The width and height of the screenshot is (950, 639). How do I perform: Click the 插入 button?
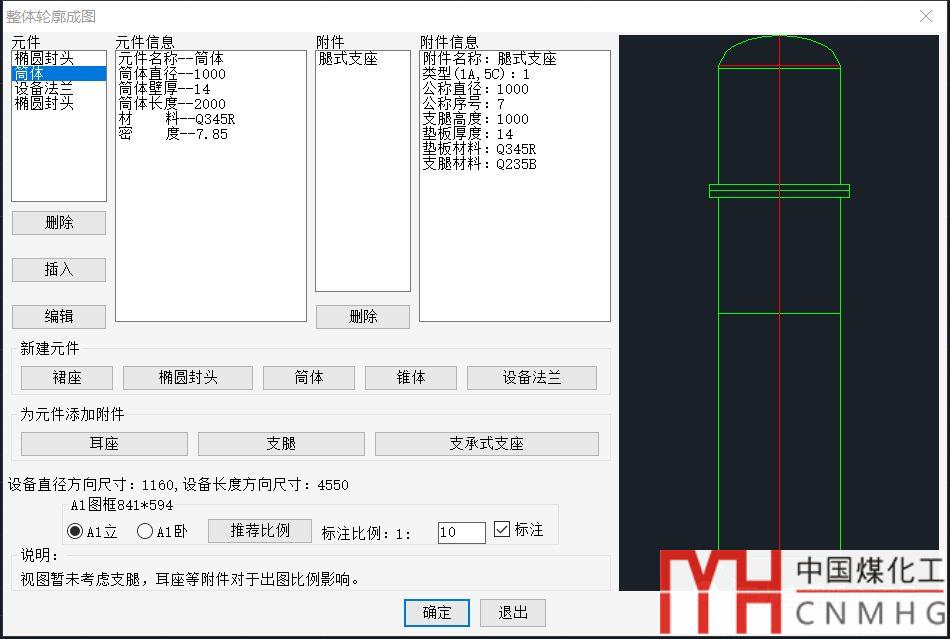[59, 270]
